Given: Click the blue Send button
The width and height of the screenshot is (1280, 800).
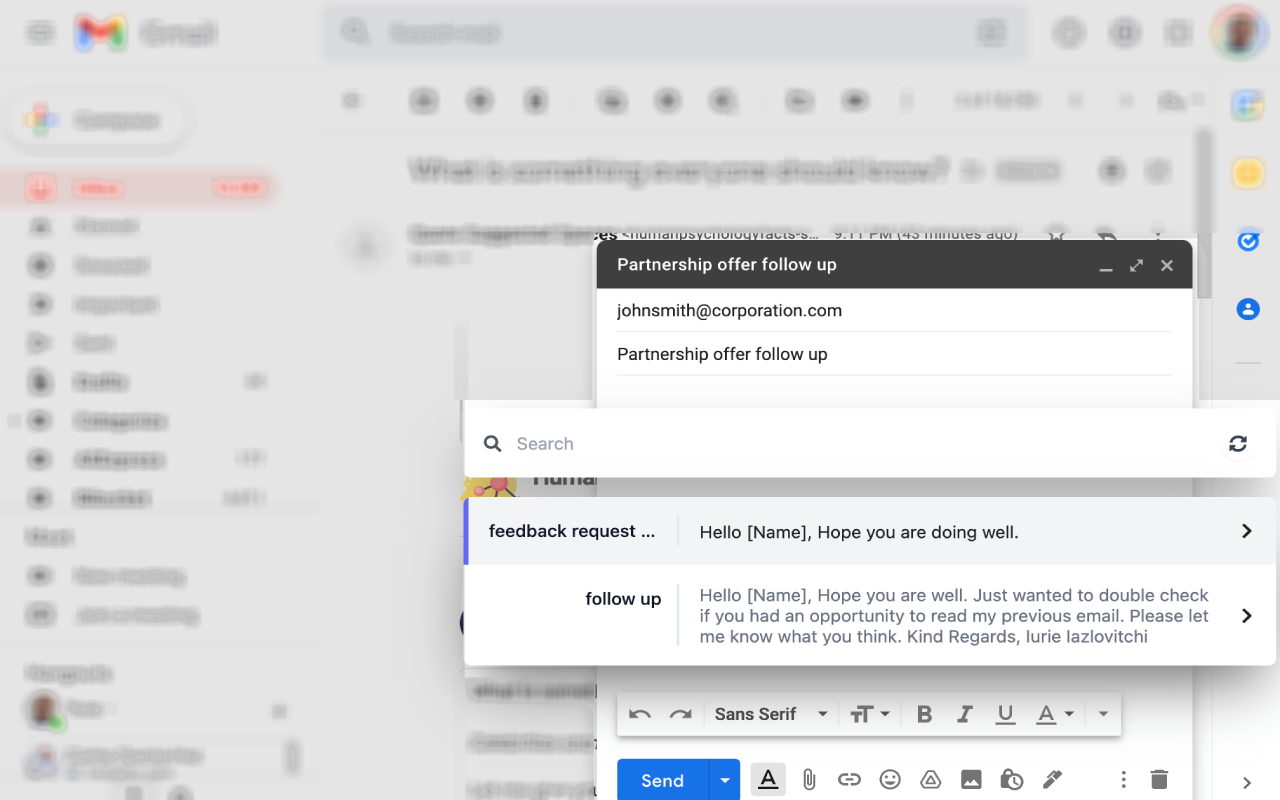Looking at the screenshot, I should coord(662,780).
